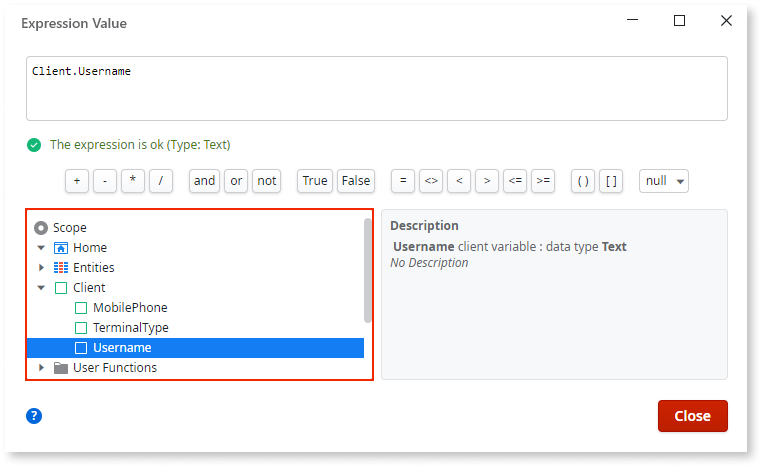Click the MobilePhone client variable icon
This screenshot has width=762, height=467.
81,308
